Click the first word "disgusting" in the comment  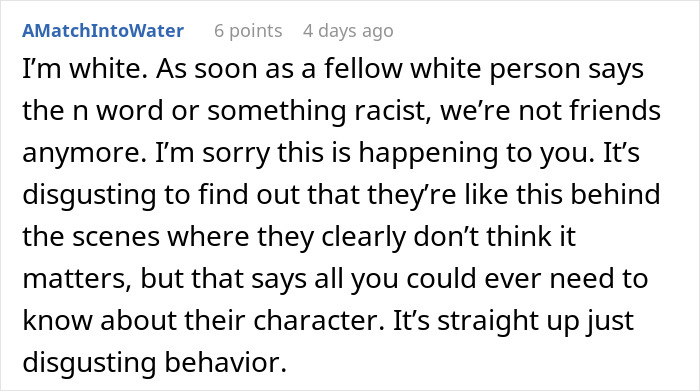click(x=89, y=196)
